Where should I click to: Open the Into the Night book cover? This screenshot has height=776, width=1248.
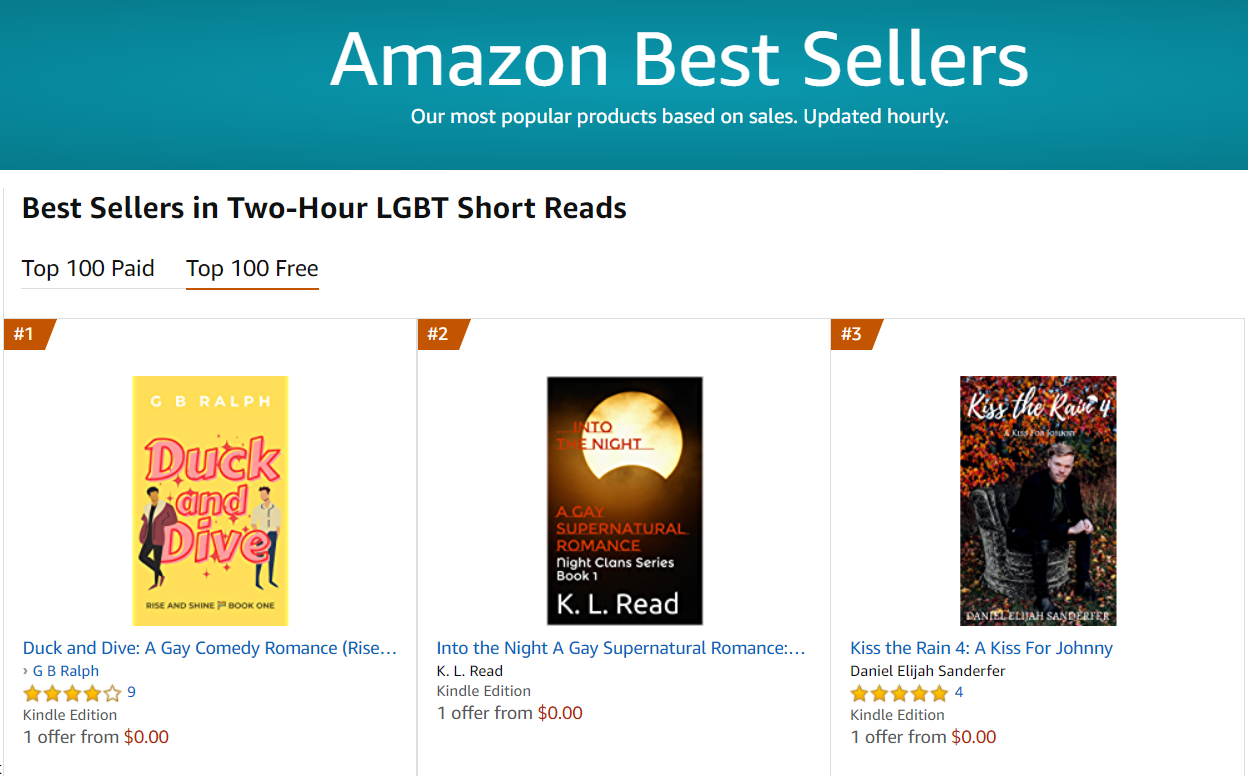pyautogui.click(x=624, y=500)
